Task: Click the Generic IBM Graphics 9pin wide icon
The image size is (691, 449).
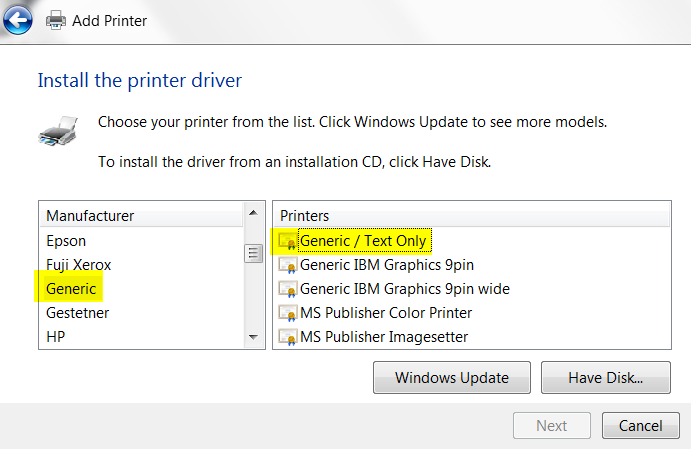Action: tap(288, 289)
